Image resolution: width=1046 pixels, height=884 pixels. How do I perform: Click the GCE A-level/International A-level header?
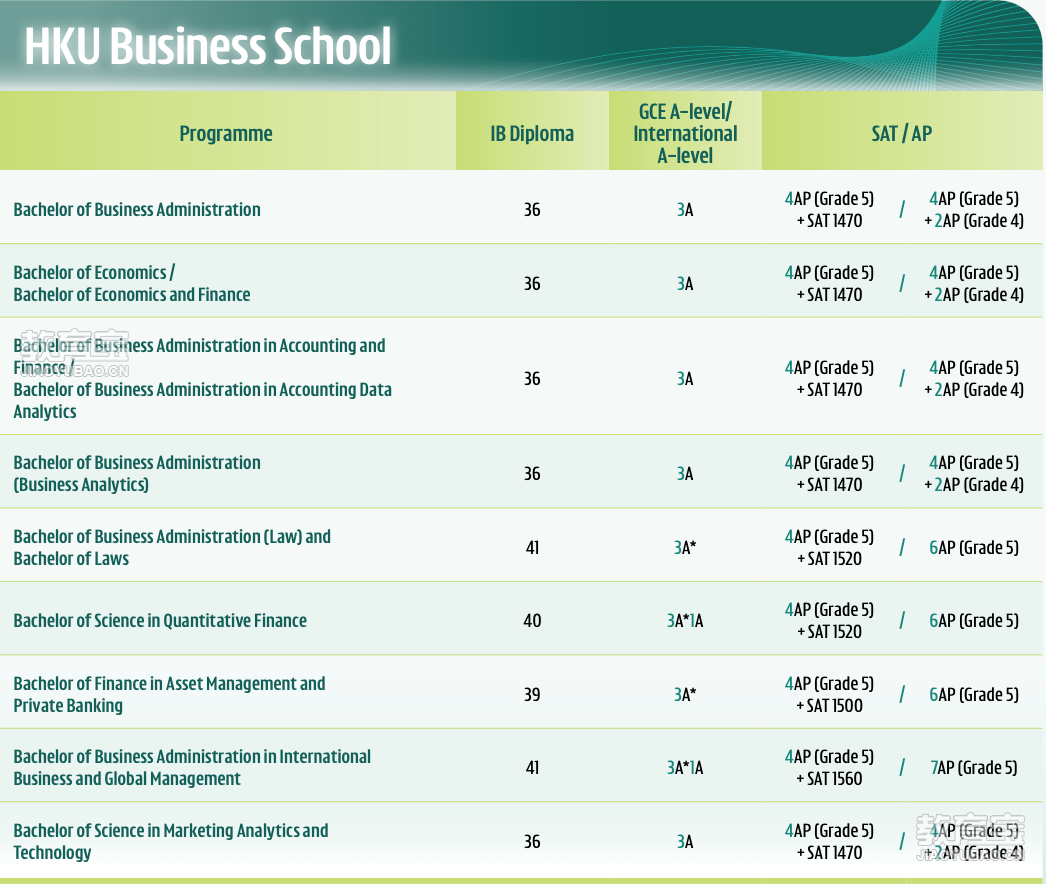(x=685, y=133)
